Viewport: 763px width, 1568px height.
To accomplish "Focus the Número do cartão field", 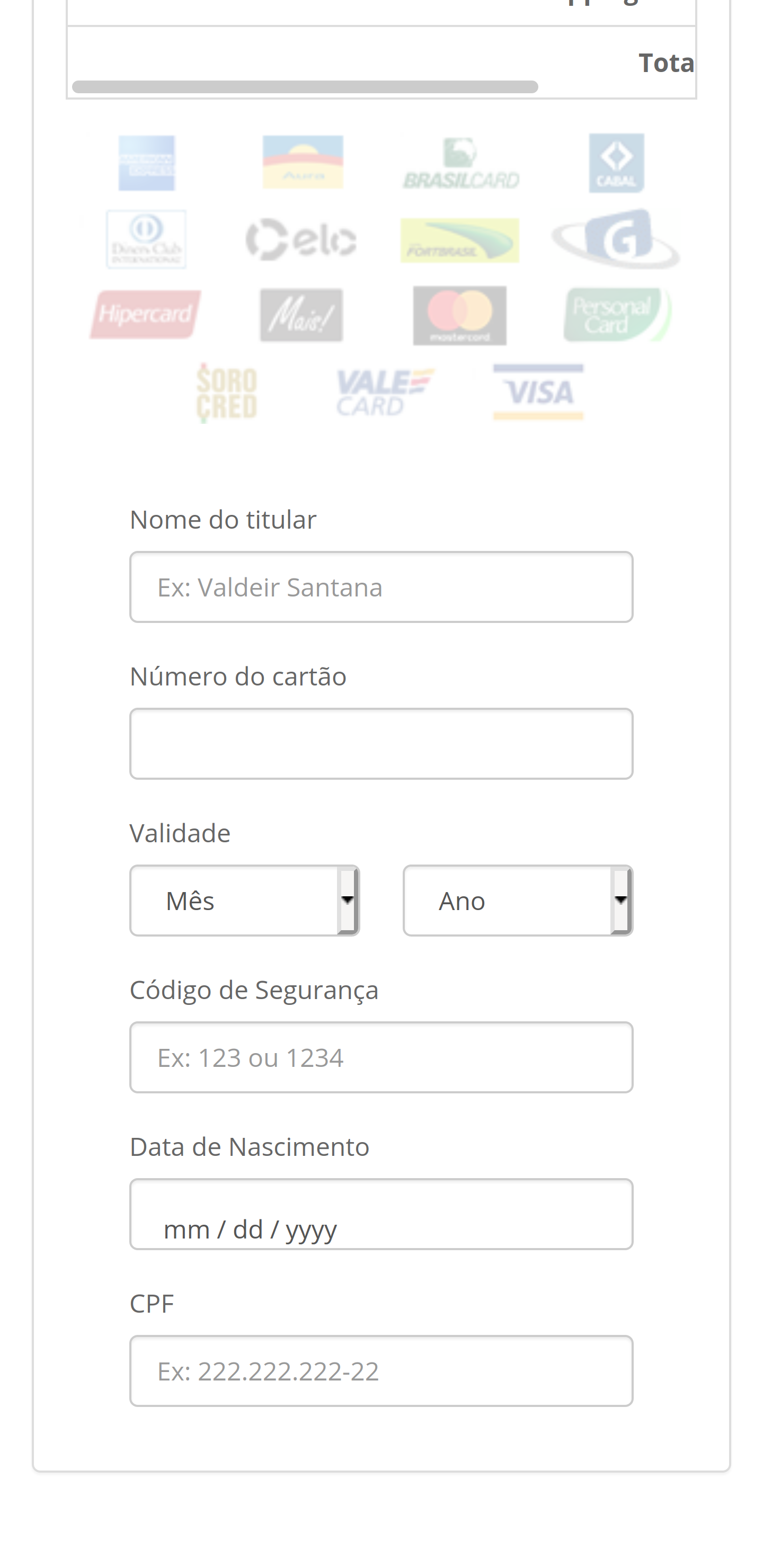I will coord(381,743).
